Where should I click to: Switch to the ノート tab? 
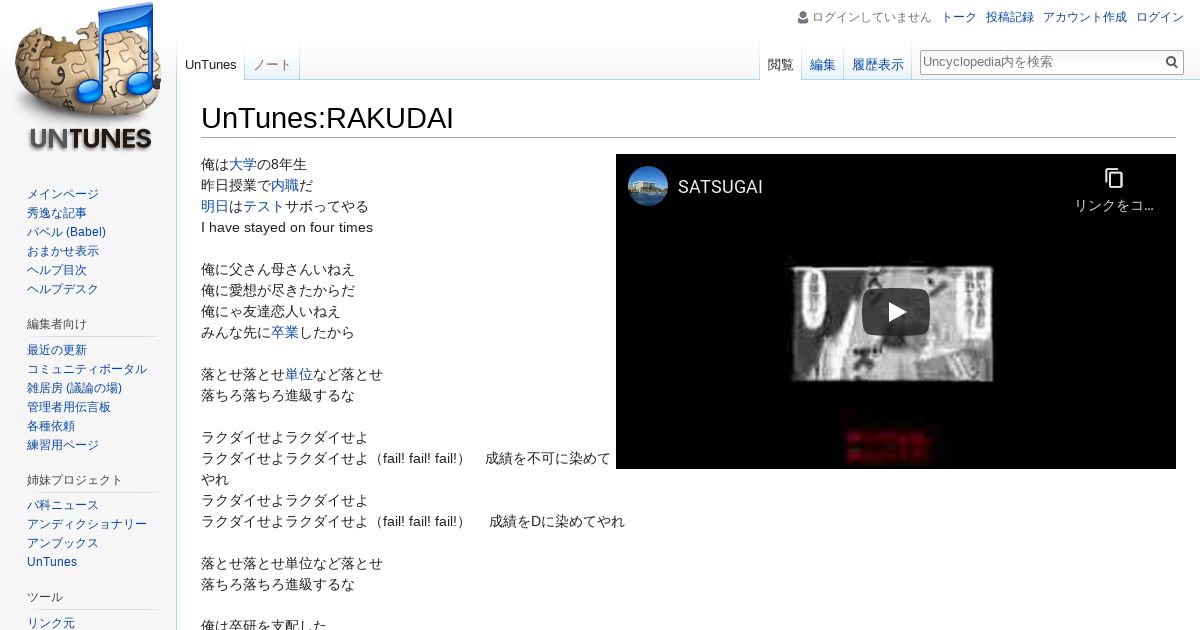[x=272, y=65]
